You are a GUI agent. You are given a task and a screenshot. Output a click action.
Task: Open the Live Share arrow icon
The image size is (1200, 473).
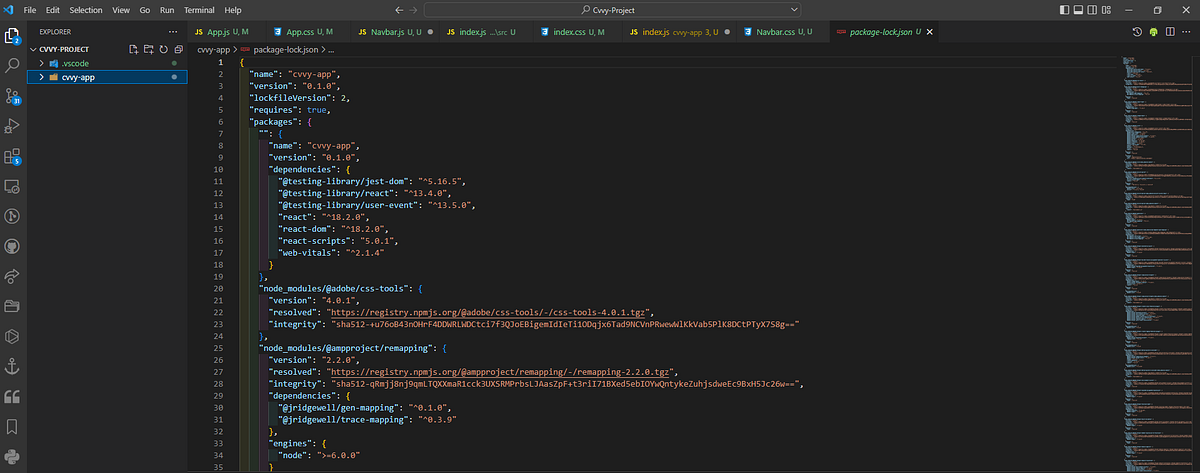[13, 275]
